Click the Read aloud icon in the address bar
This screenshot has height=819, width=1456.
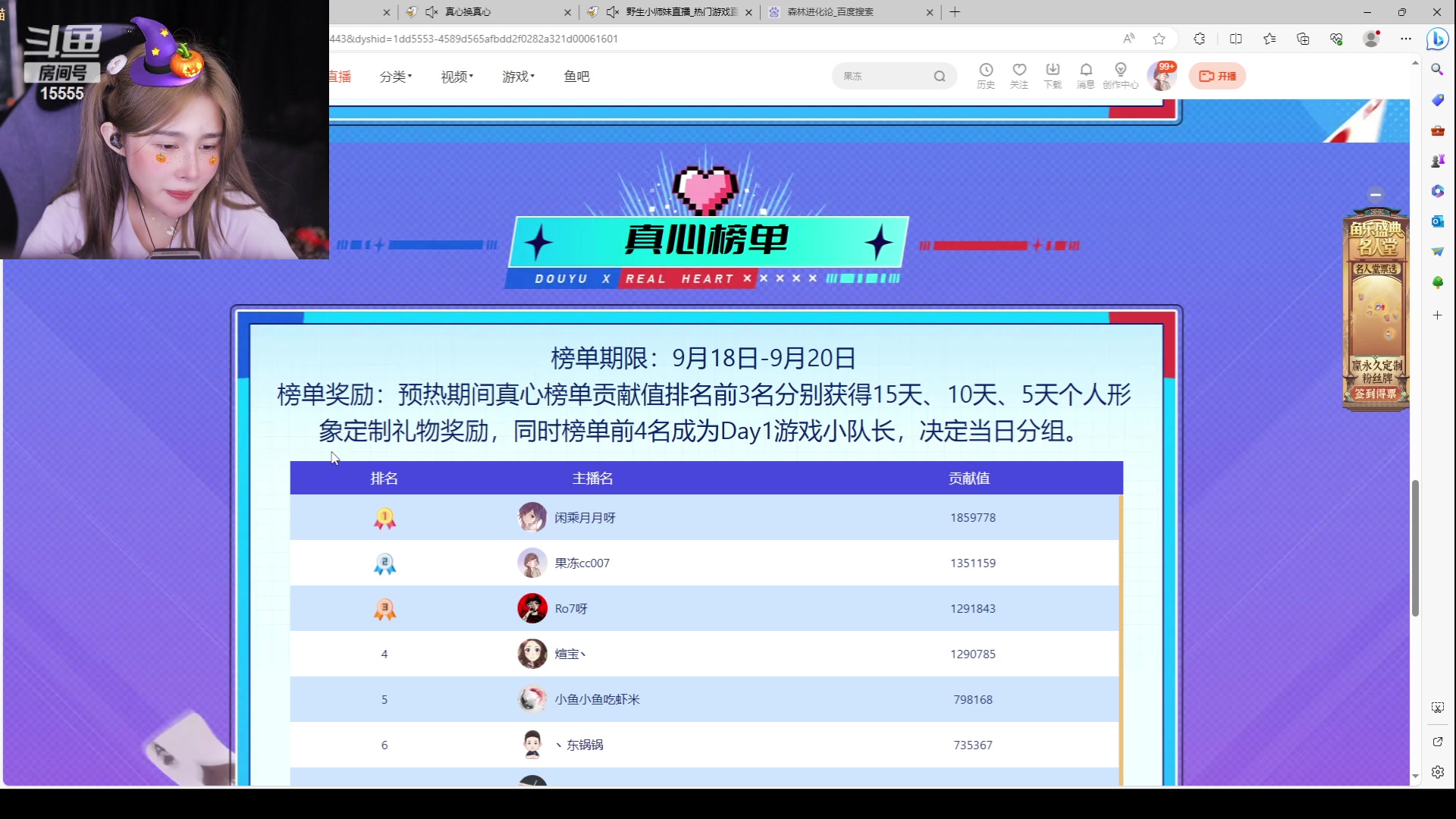pyautogui.click(x=1128, y=39)
